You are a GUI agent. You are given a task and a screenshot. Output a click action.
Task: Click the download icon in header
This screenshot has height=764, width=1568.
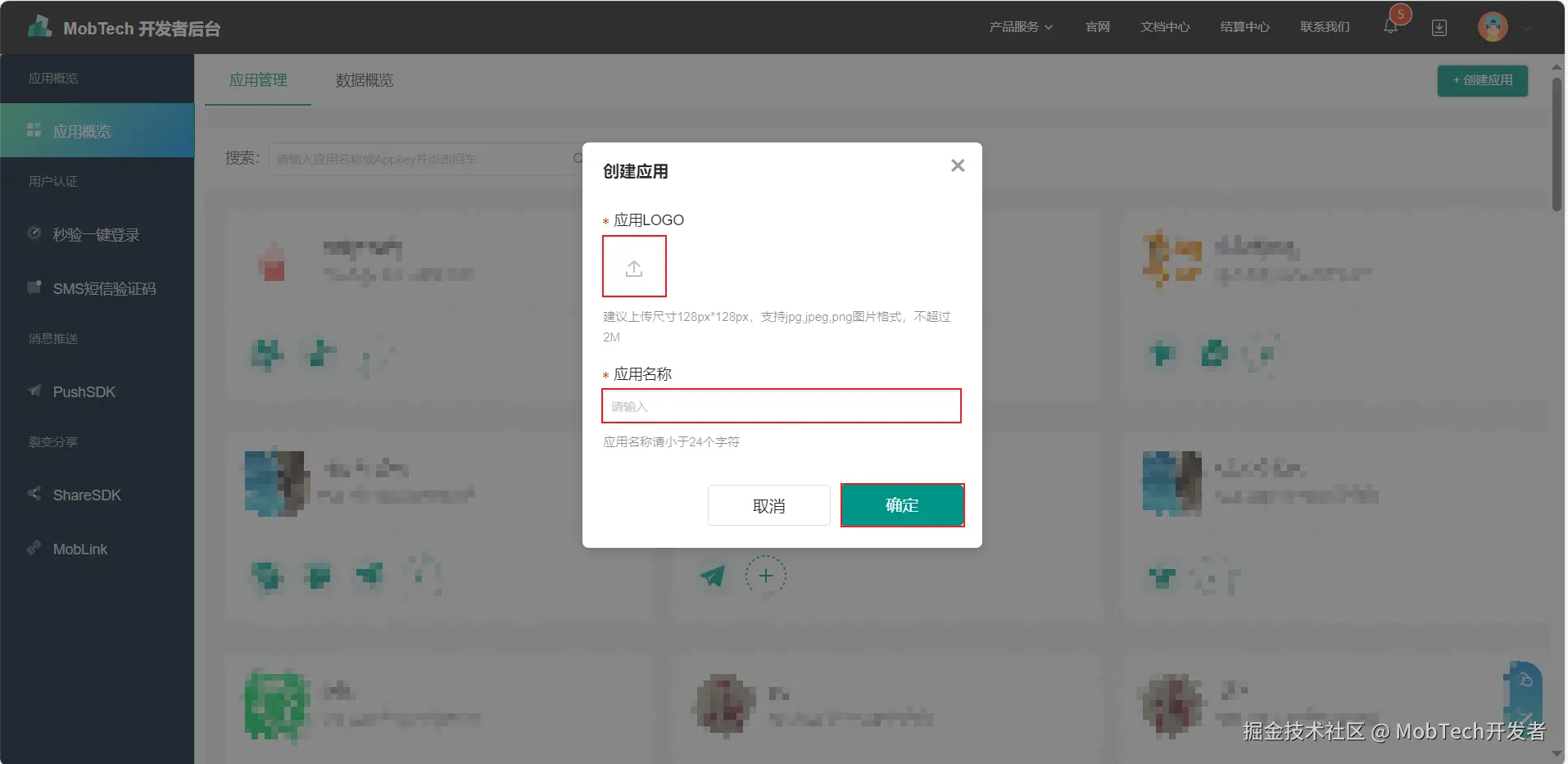(x=1439, y=28)
